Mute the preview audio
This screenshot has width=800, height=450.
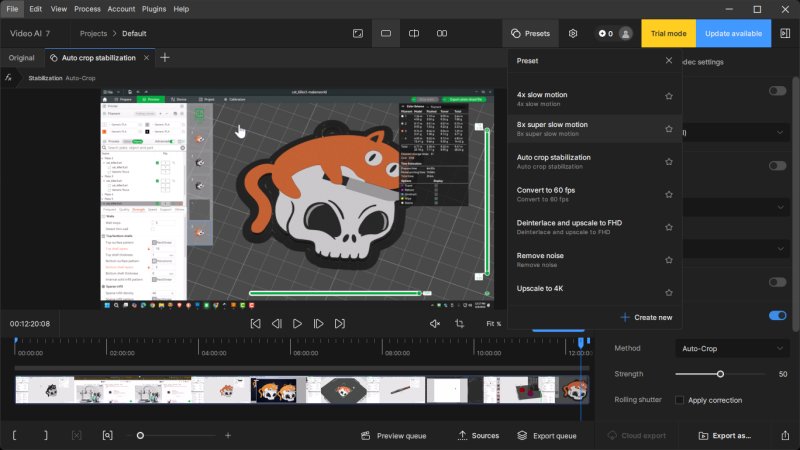pyautogui.click(x=435, y=324)
